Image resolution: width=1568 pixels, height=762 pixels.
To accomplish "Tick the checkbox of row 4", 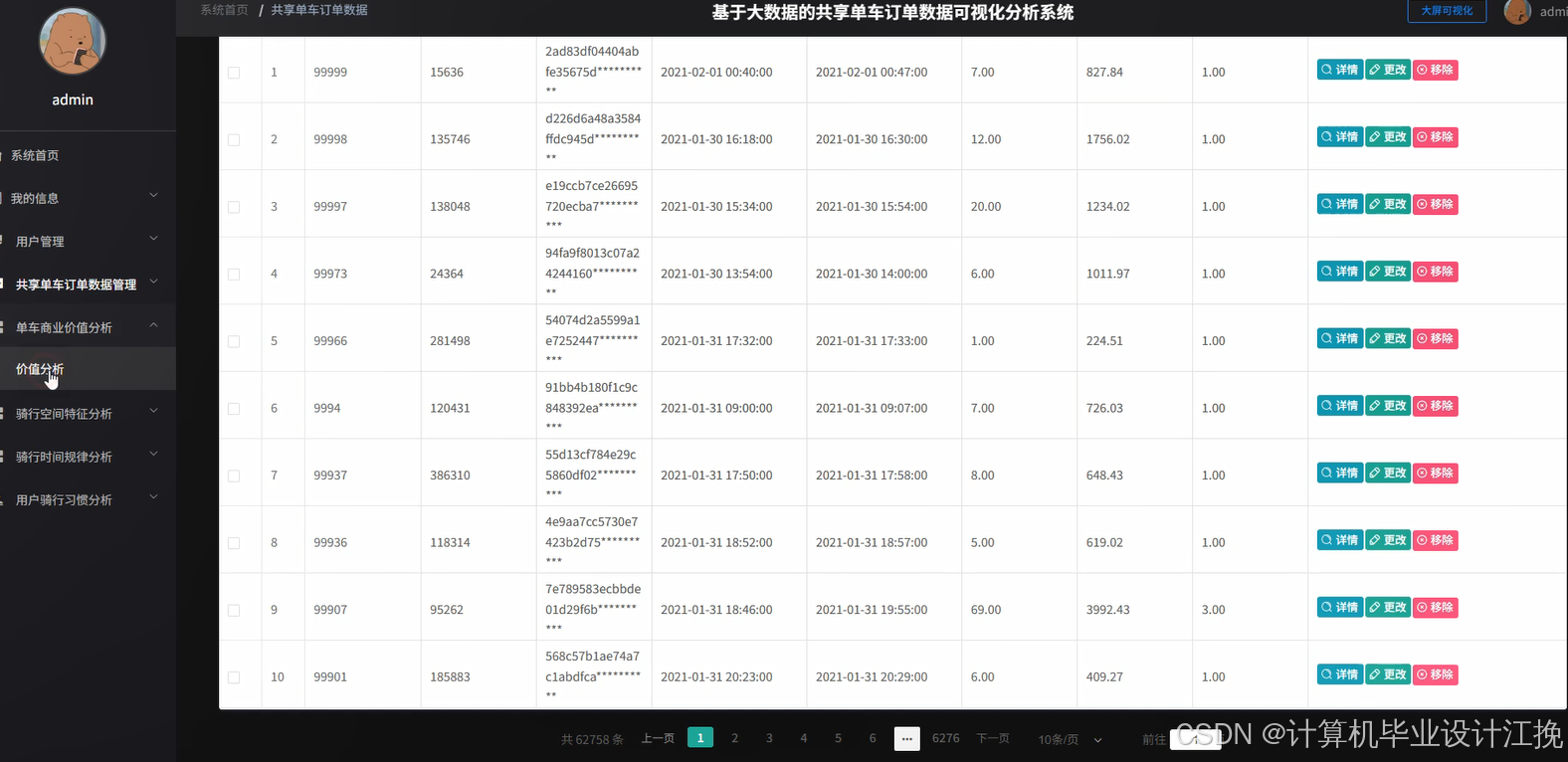I will pos(234,275).
